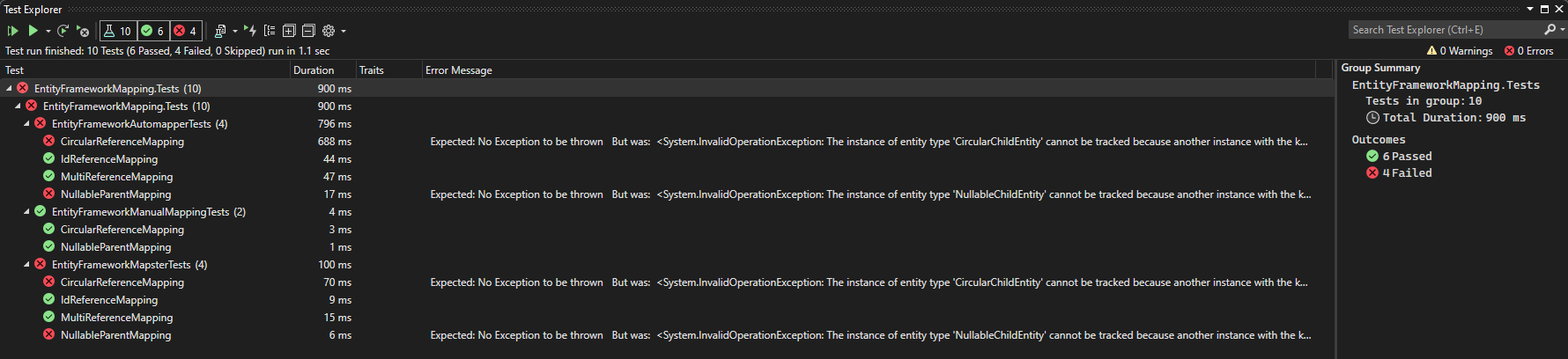1568x359 pixels.
Task: Click the Group Summary heading
Action: 1380,68
